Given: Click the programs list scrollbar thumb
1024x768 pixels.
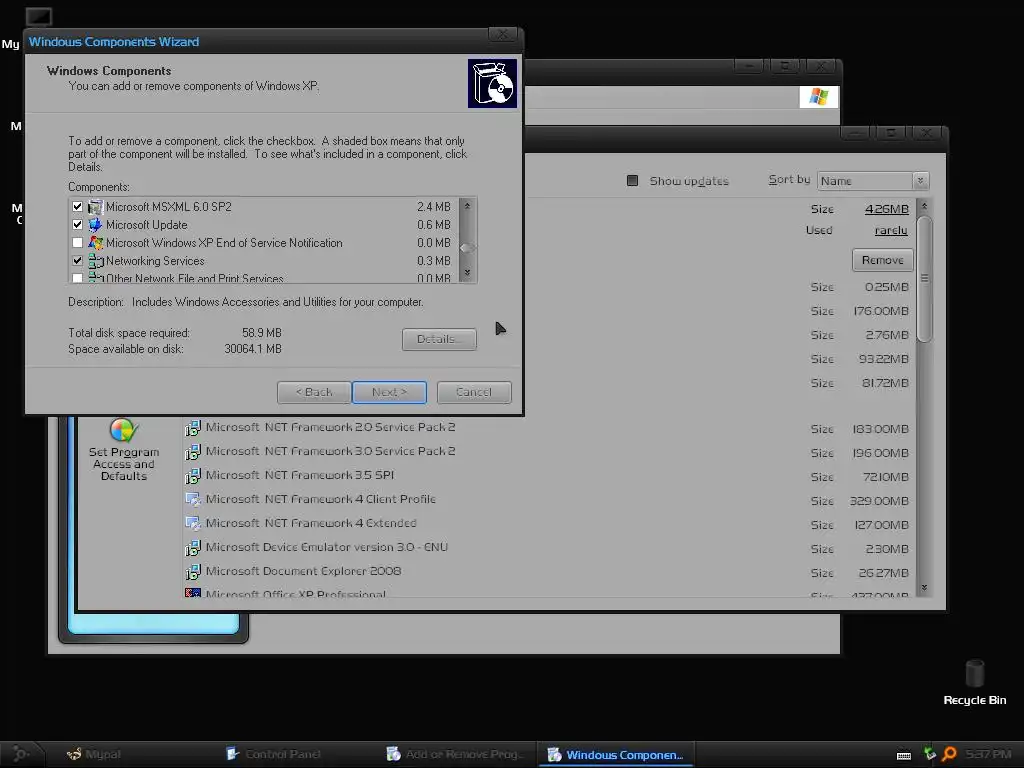Looking at the screenshot, I should click(x=924, y=279).
